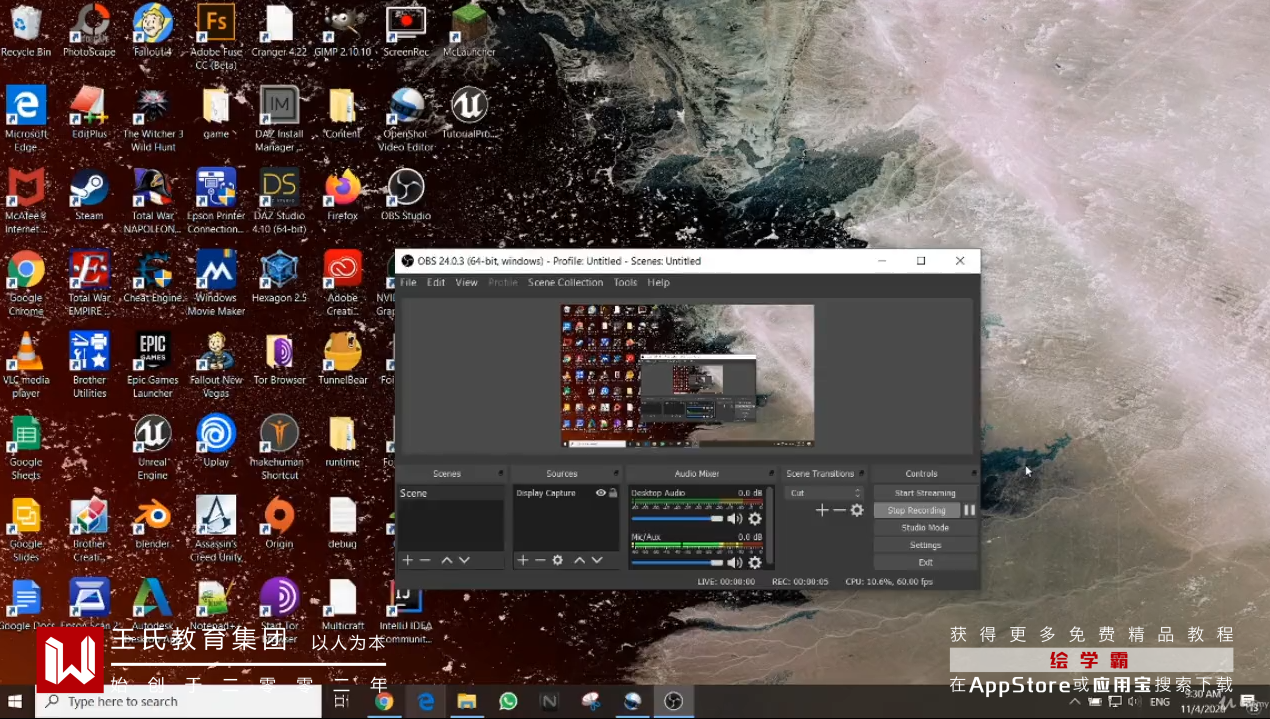Click taskbar 'Type here to search' box
Image resolution: width=1270 pixels, height=719 pixels.
tap(178, 702)
